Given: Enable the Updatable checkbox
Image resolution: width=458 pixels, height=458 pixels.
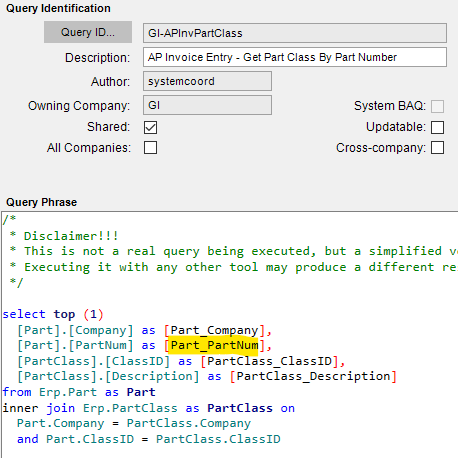Looking at the screenshot, I should (437, 127).
